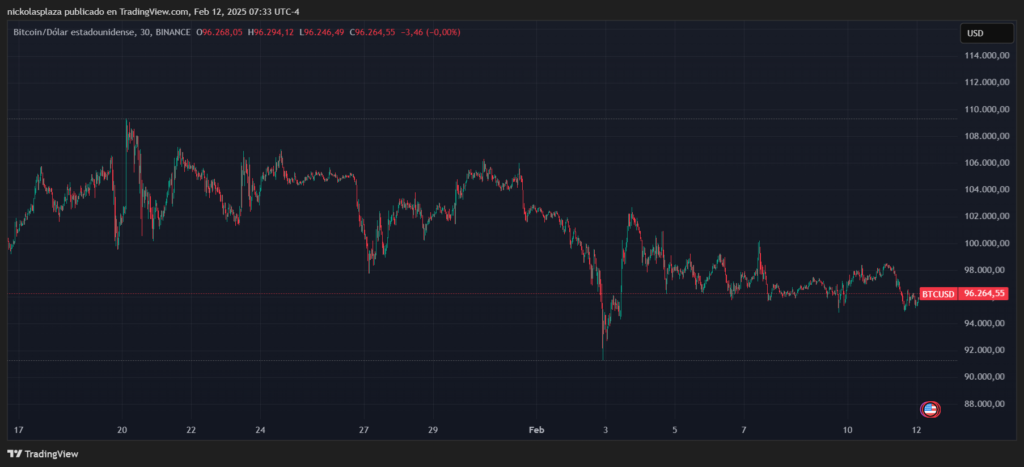Click the publication header text by nickolasplaza

click(x=148, y=11)
